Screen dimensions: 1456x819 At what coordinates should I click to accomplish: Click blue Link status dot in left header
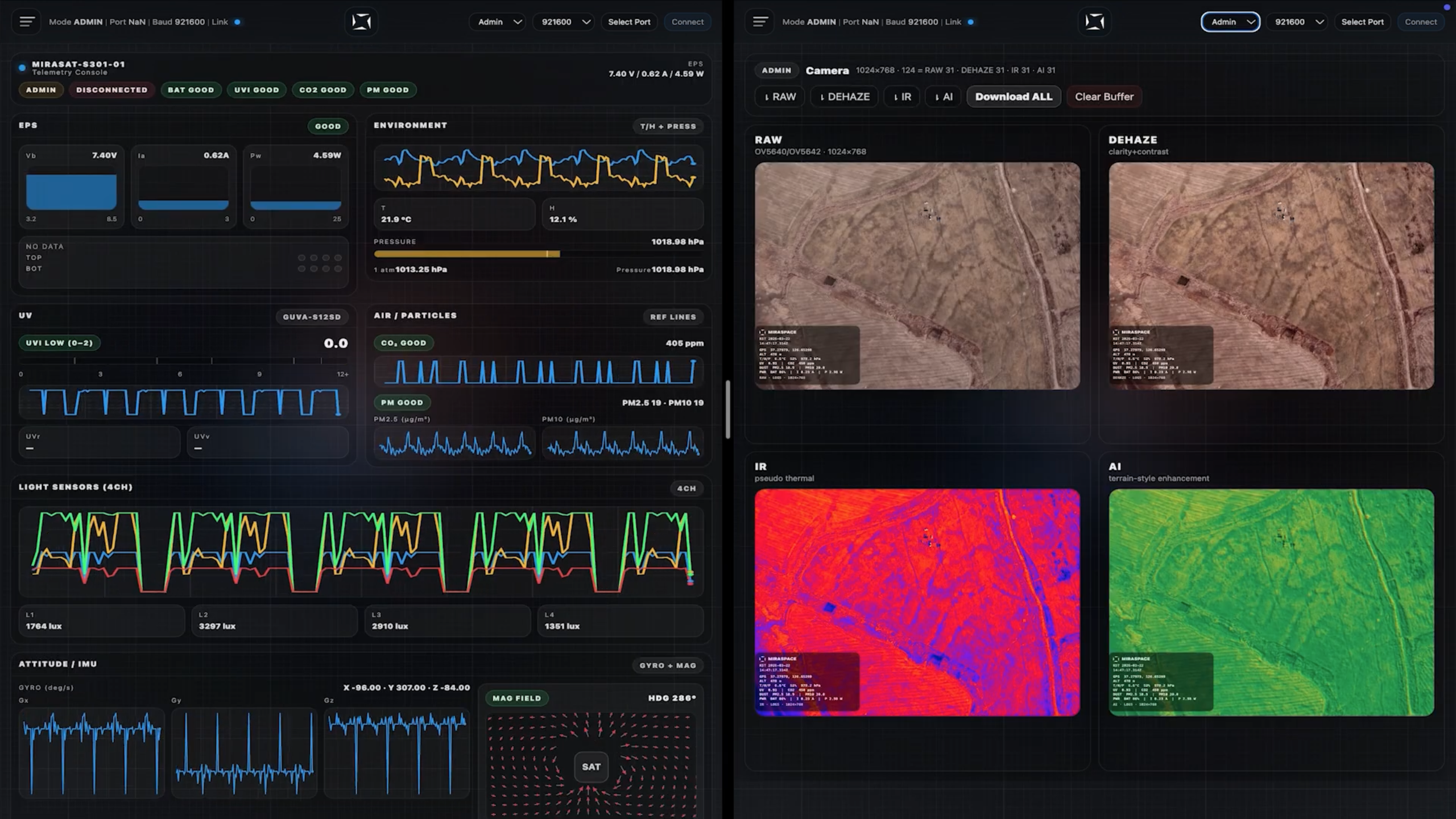coord(237,22)
